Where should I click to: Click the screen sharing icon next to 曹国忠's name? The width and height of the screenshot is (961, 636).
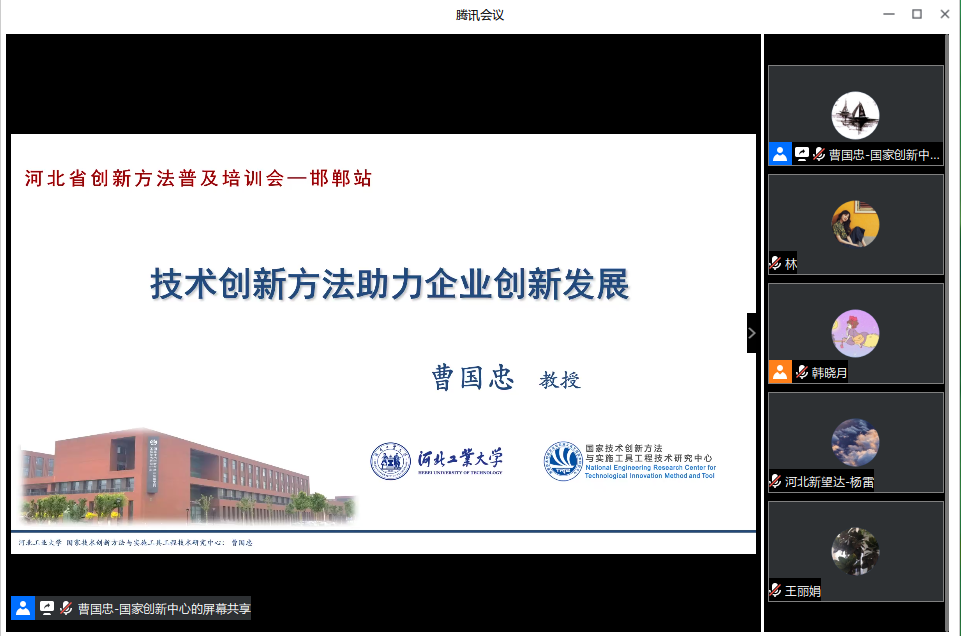click(x=801, y=155)
